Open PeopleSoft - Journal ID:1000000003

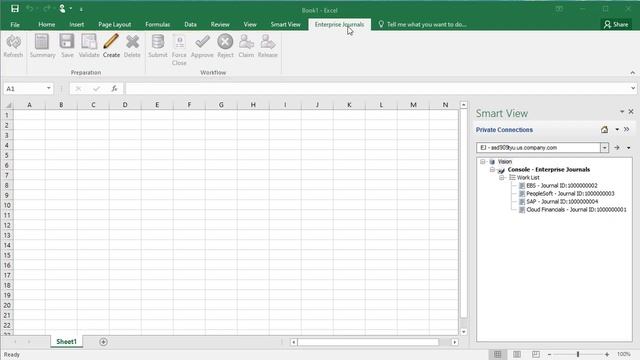570,193
